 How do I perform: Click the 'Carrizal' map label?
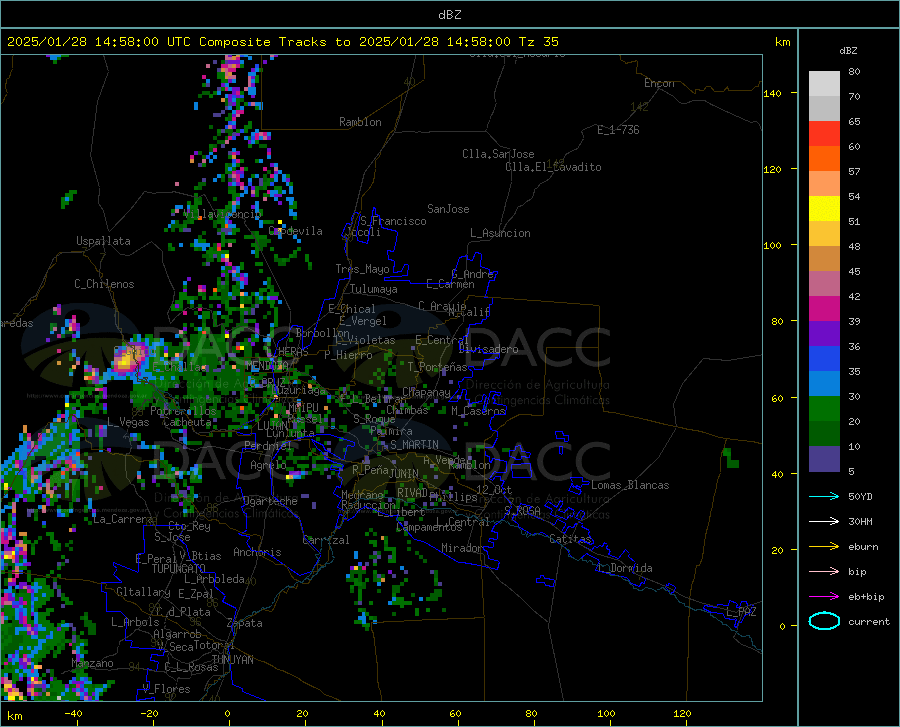click(x=326, y=540)
